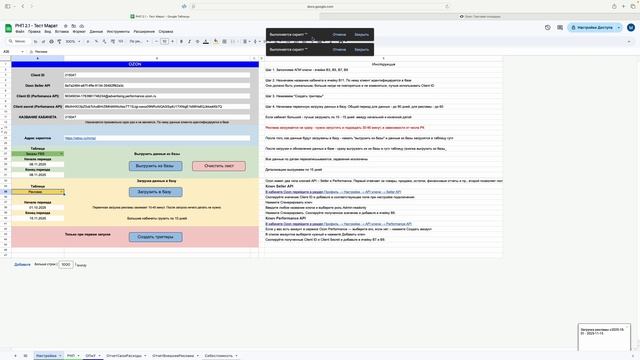Screen dimensions: 640x360
Task: Open vertical align dropdown
Action: [256, 41]
